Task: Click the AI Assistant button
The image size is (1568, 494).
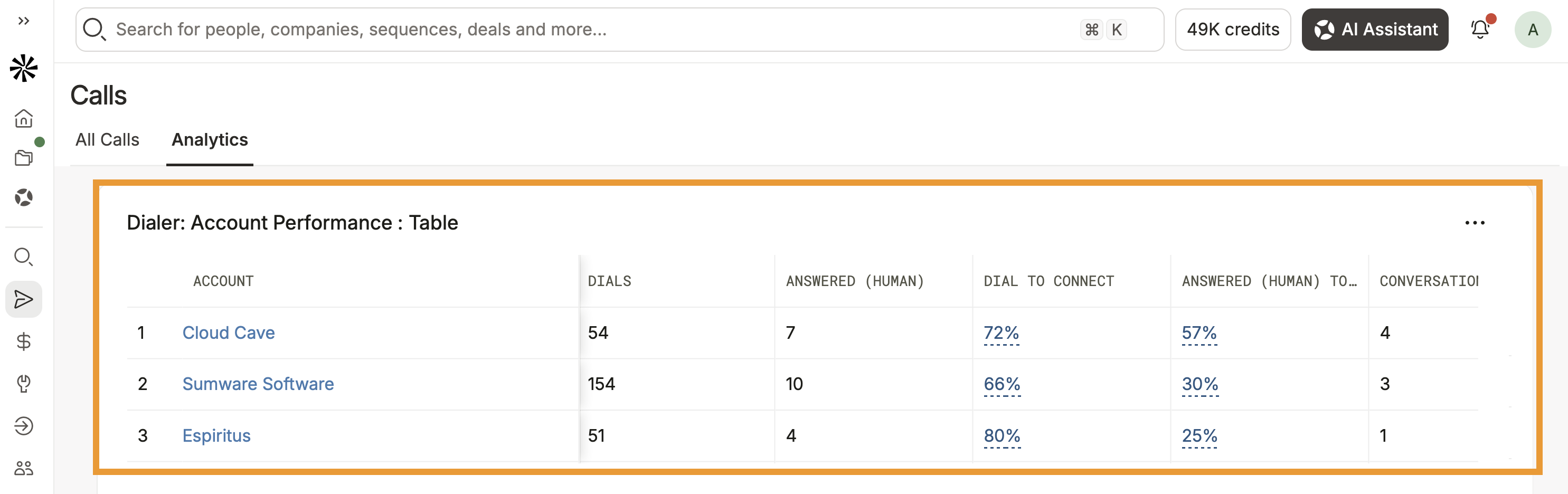Action: (x=1374, y=29)
